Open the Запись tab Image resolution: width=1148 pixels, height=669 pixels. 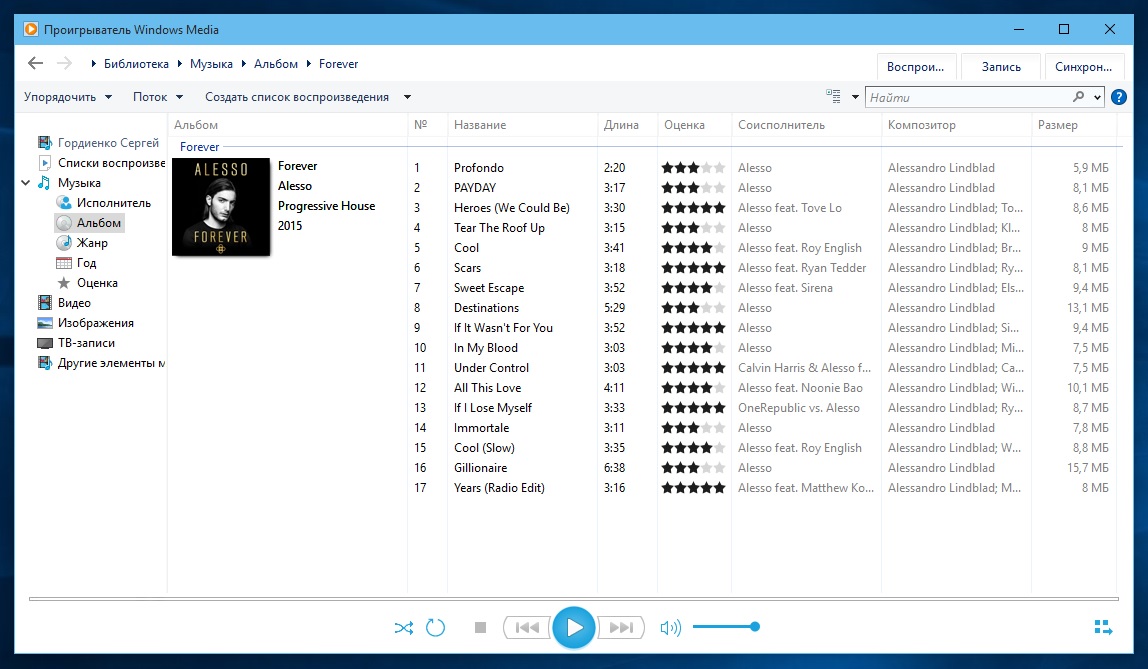tap(1001, 67)
